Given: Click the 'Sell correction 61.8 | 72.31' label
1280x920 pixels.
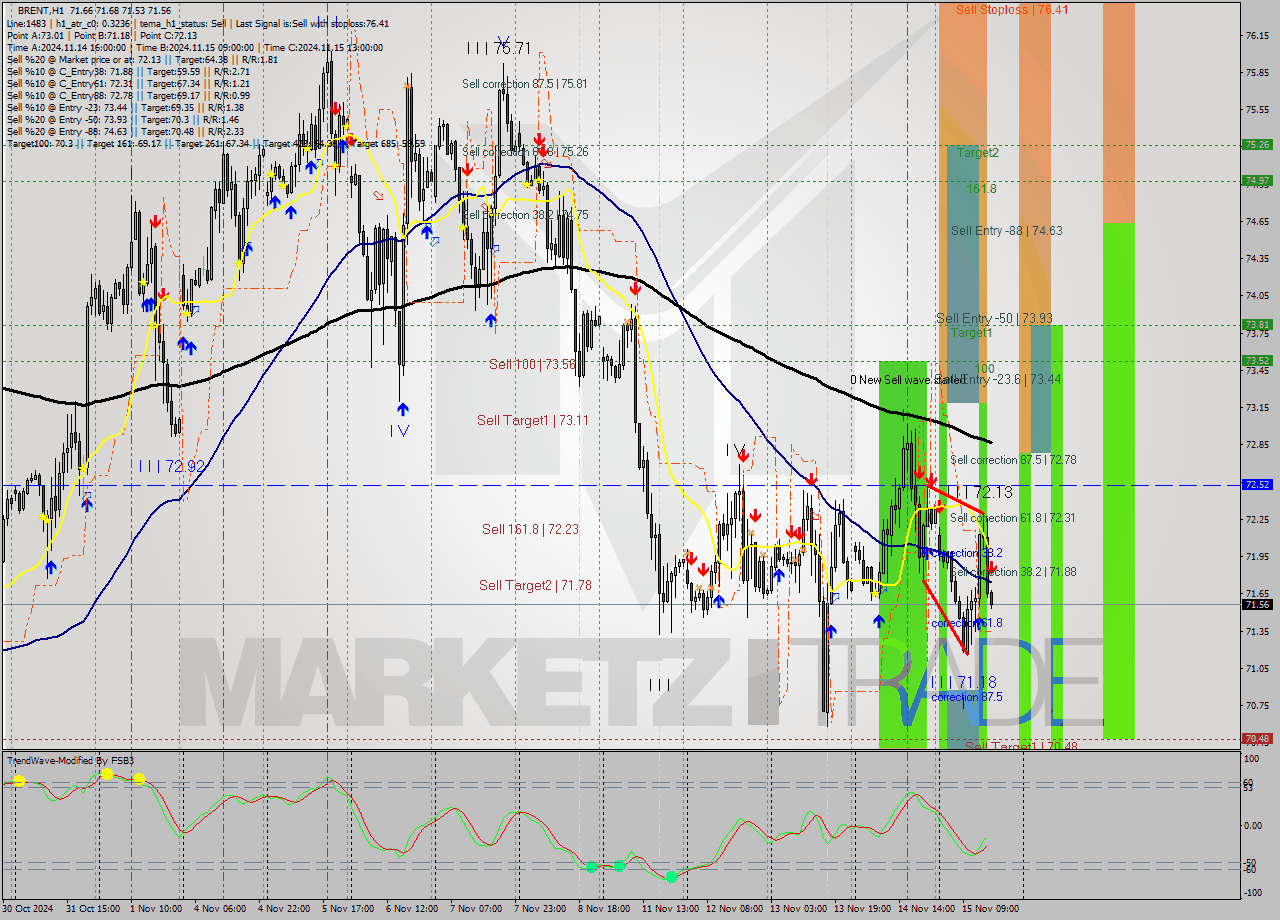Looking at the screenshot, I should [x=1012, y=518].
